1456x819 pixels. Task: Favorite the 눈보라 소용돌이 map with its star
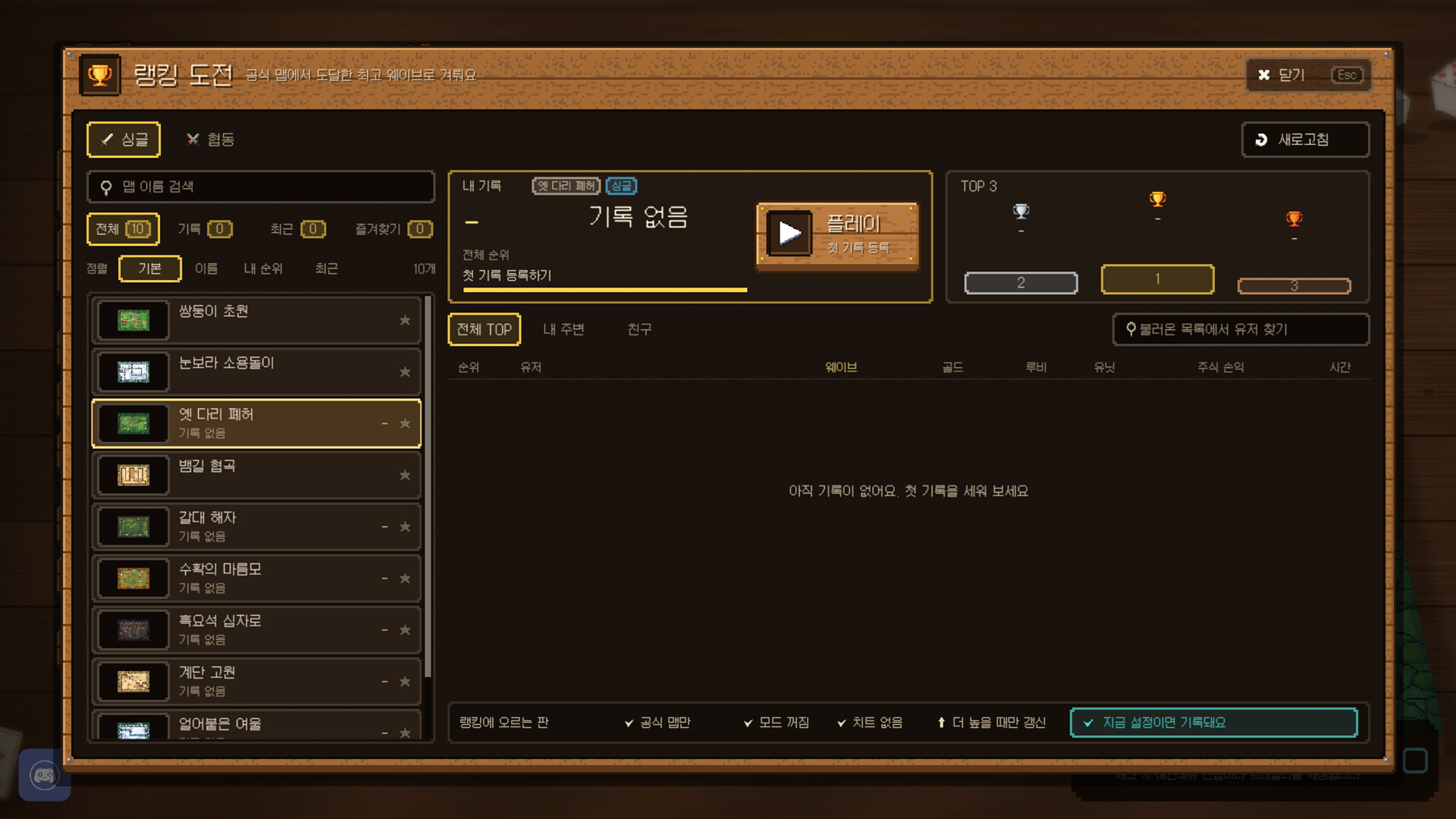(x=405, y=372)
